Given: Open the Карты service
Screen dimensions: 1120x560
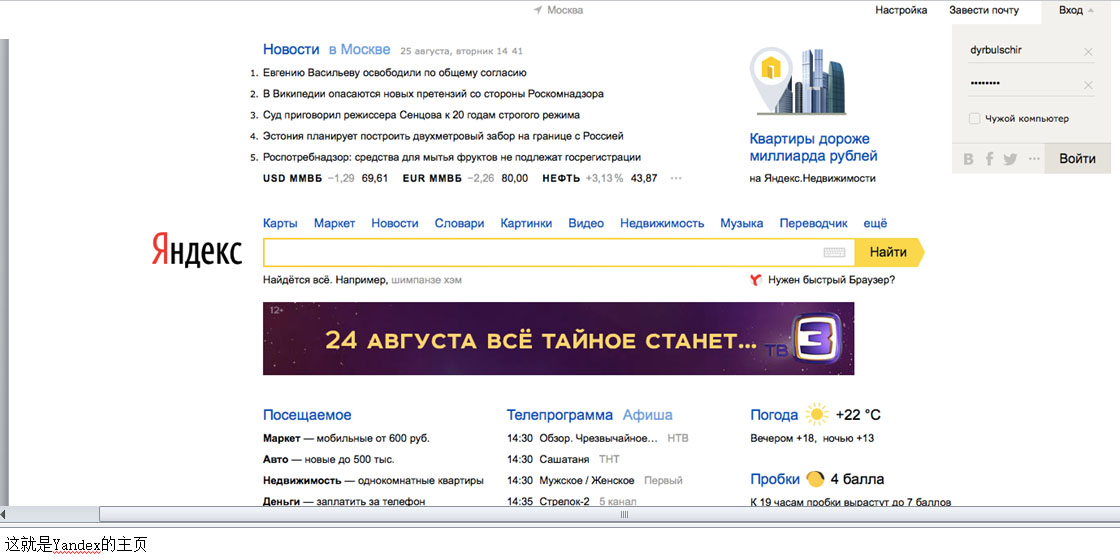Looking at the screenshot, I should (x=280, y=223).
